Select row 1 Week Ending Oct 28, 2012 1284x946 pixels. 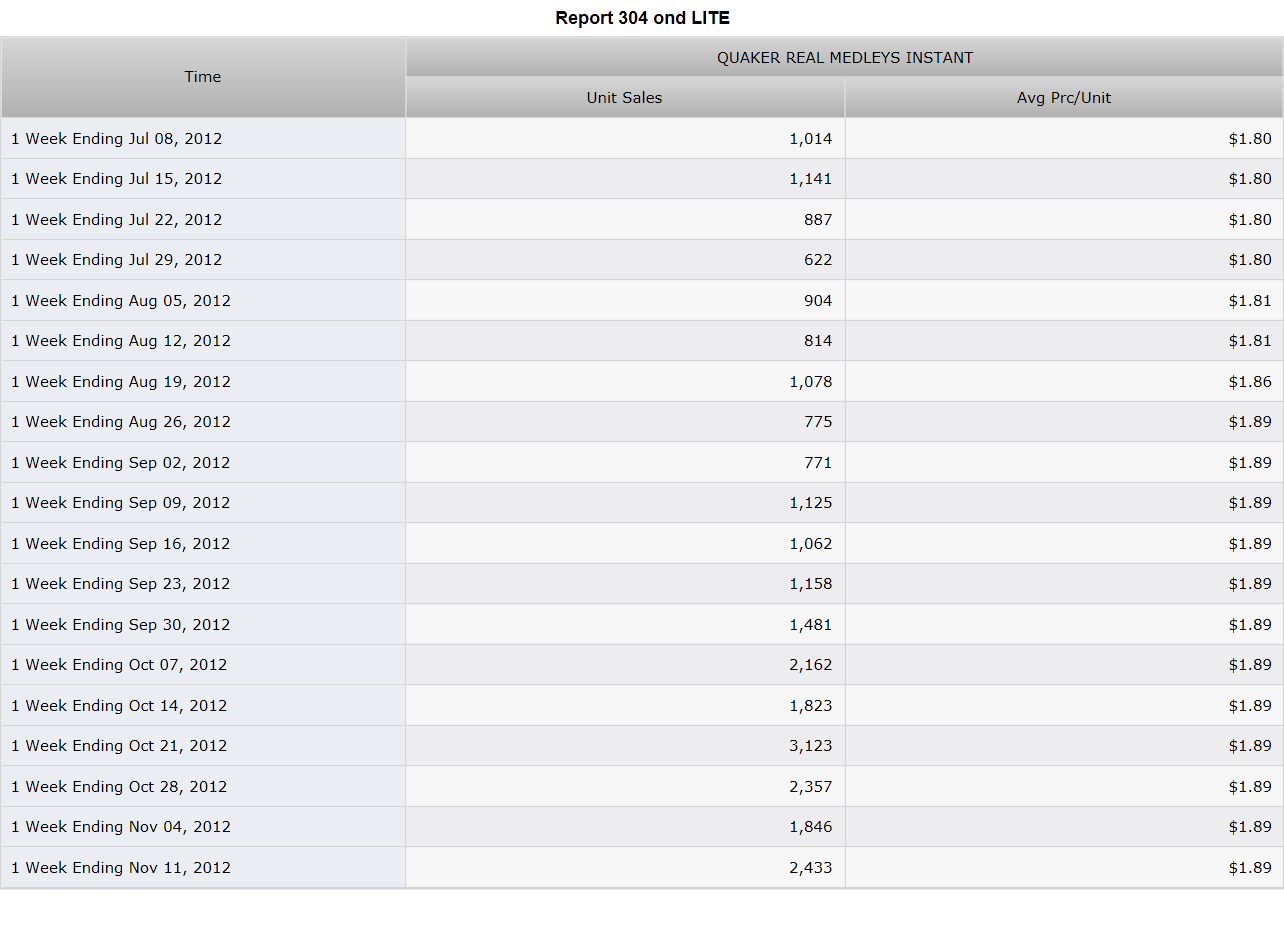(642, 787)
